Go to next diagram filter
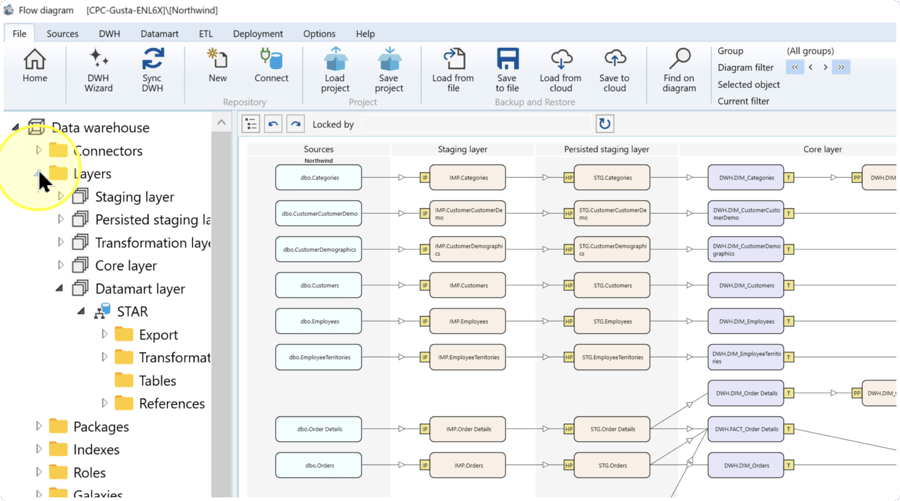Screen dimensions: 900x501 tap(825, 67)
